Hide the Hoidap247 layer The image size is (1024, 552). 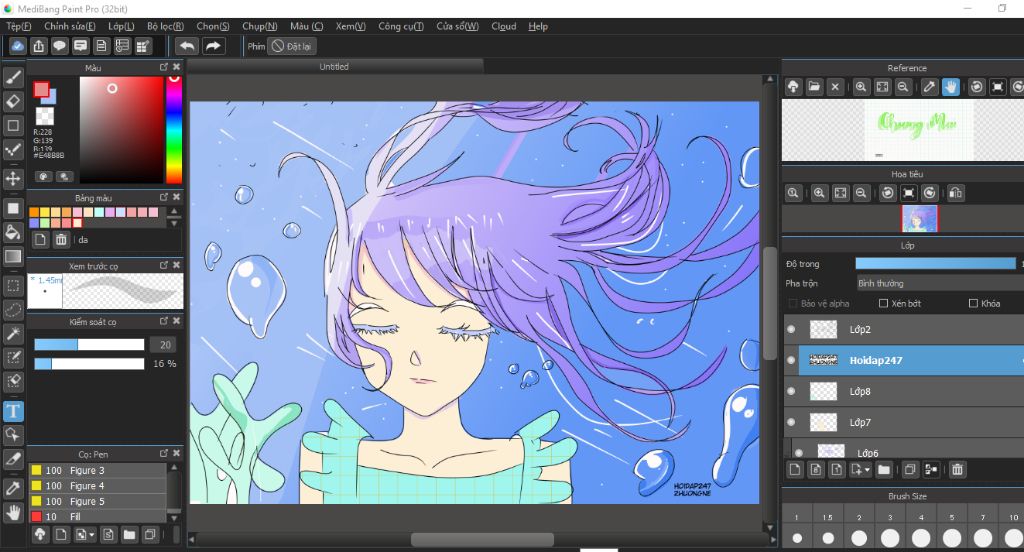pos(792,360)
